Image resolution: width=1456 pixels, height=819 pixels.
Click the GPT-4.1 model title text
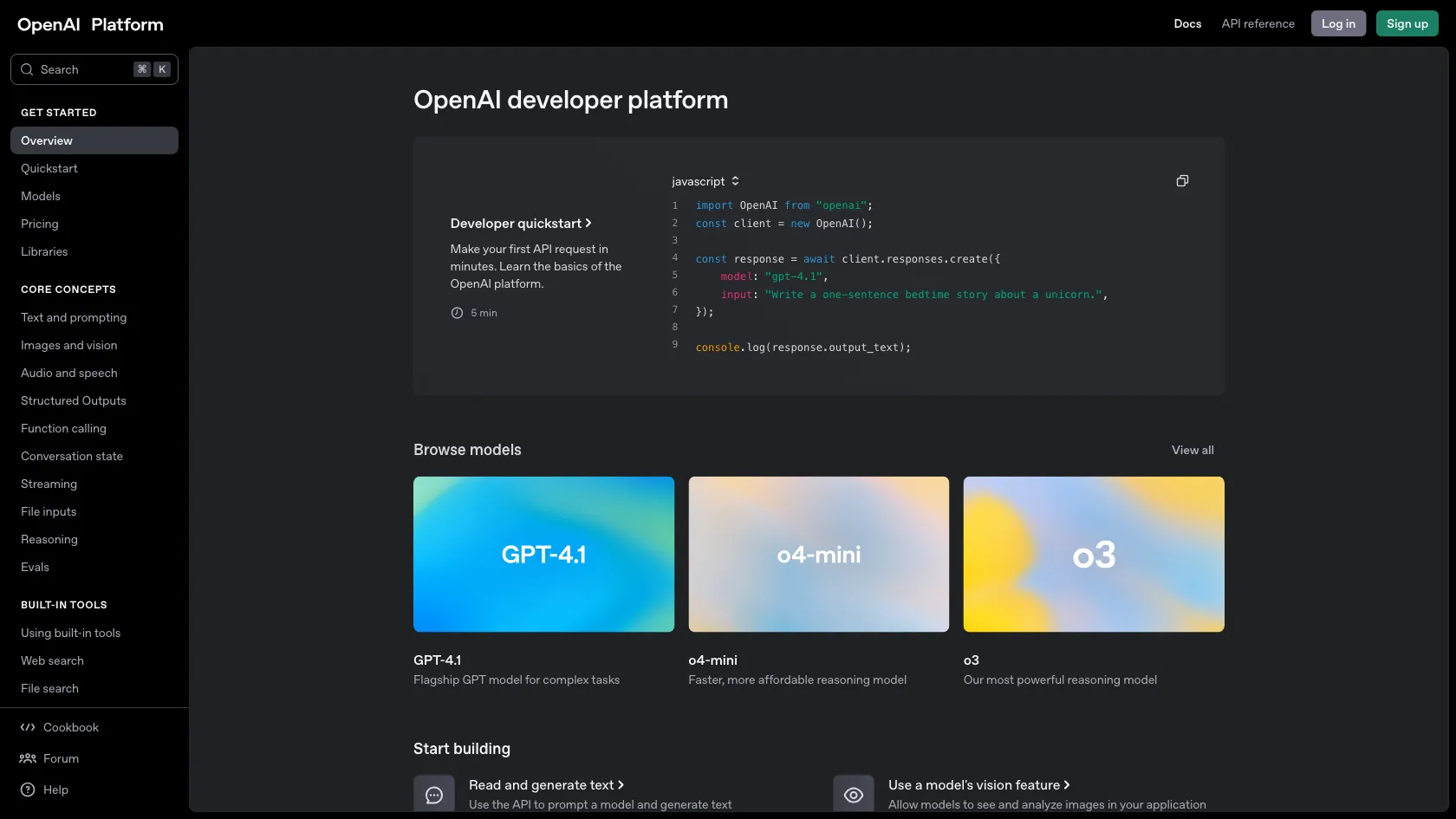pos(437,660)
